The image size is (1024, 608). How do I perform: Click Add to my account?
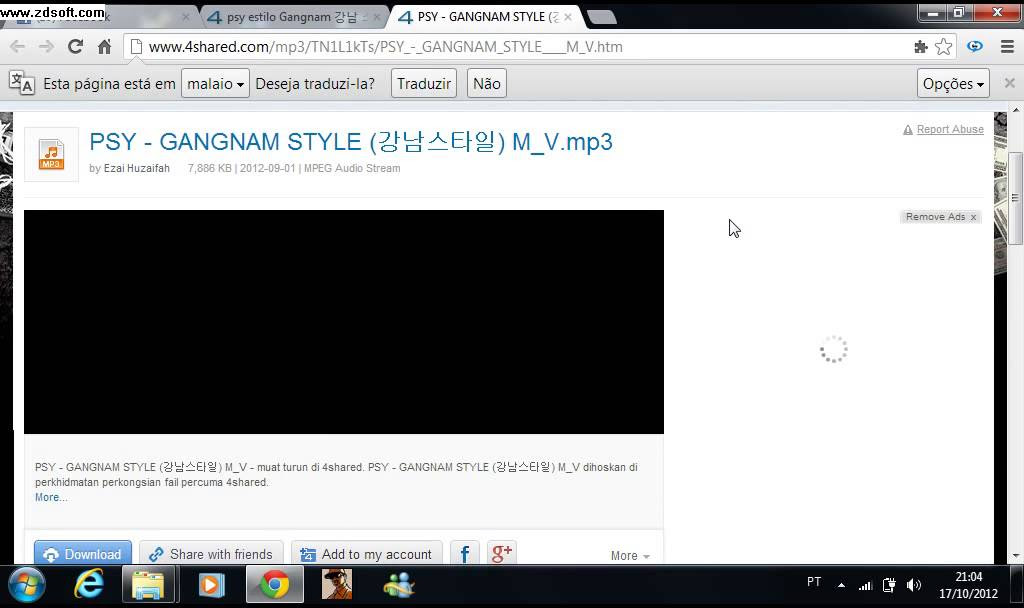[x=366, y=554]
